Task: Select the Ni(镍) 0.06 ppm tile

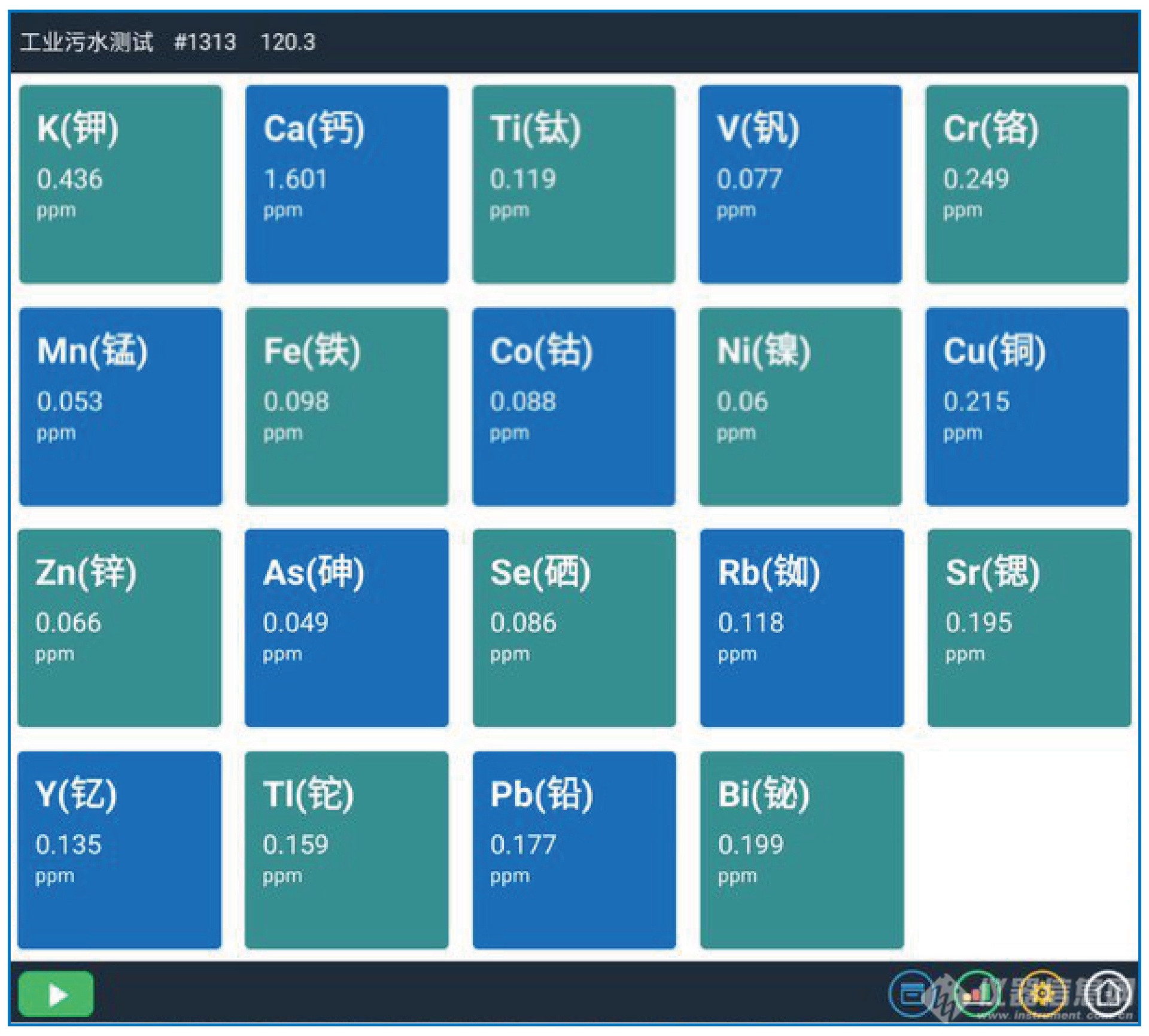Action: coord(801,406)
